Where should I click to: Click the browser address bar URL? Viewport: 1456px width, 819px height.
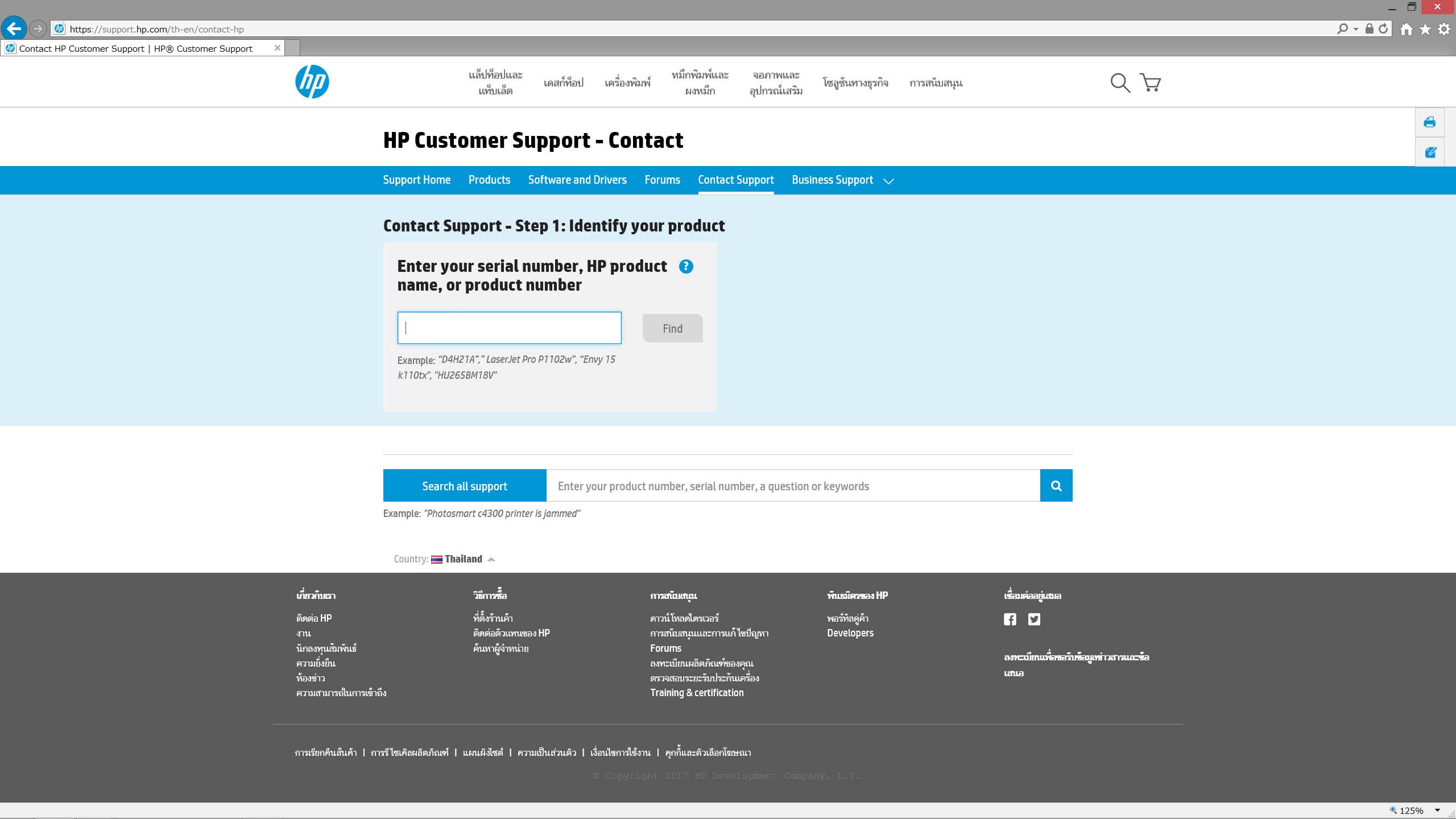156,29
